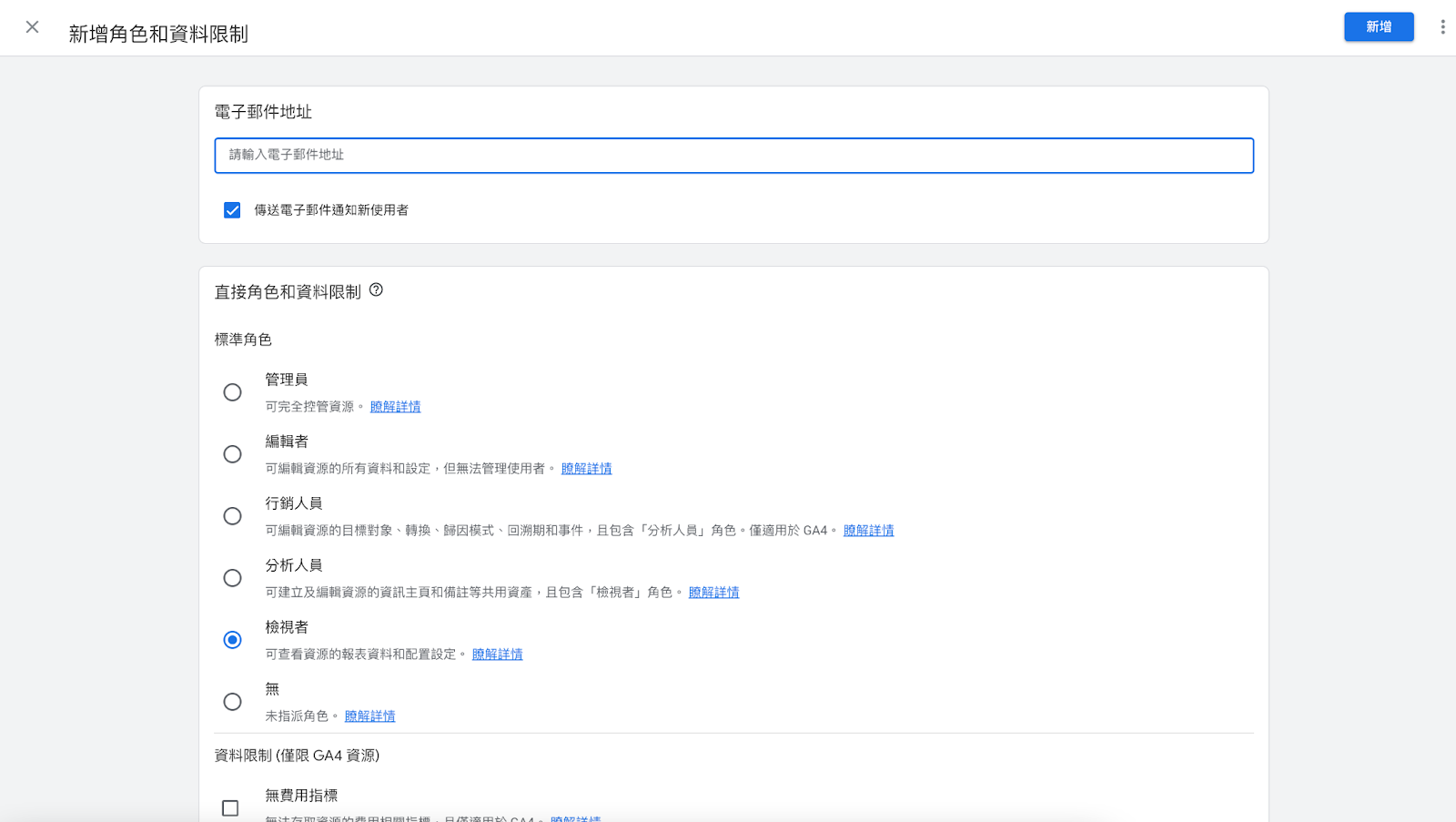Close the add roles dialog with X icon
The width and height of the screenshot is (1456, 822).
33,27
